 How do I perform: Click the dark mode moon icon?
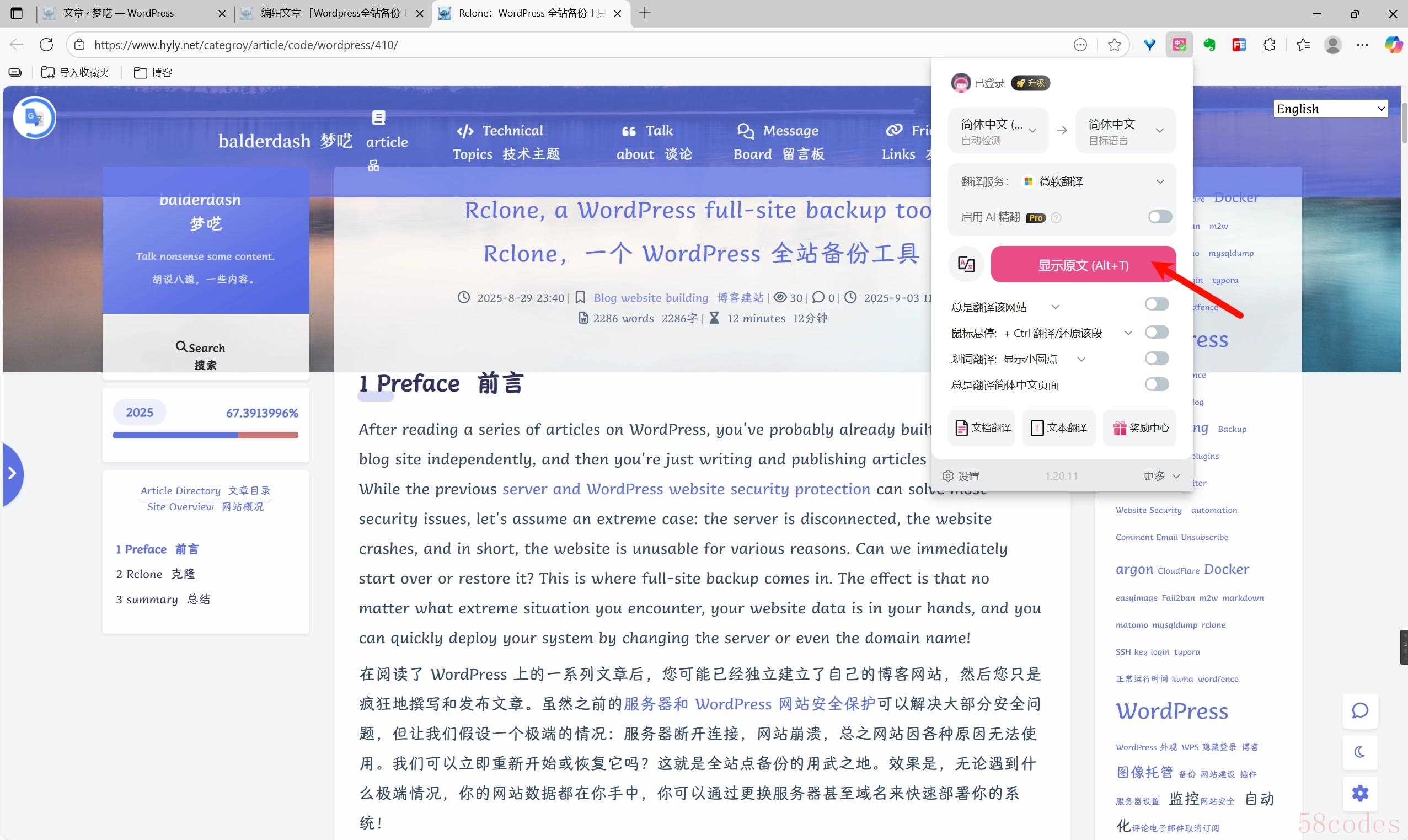tap(1360, 752)
